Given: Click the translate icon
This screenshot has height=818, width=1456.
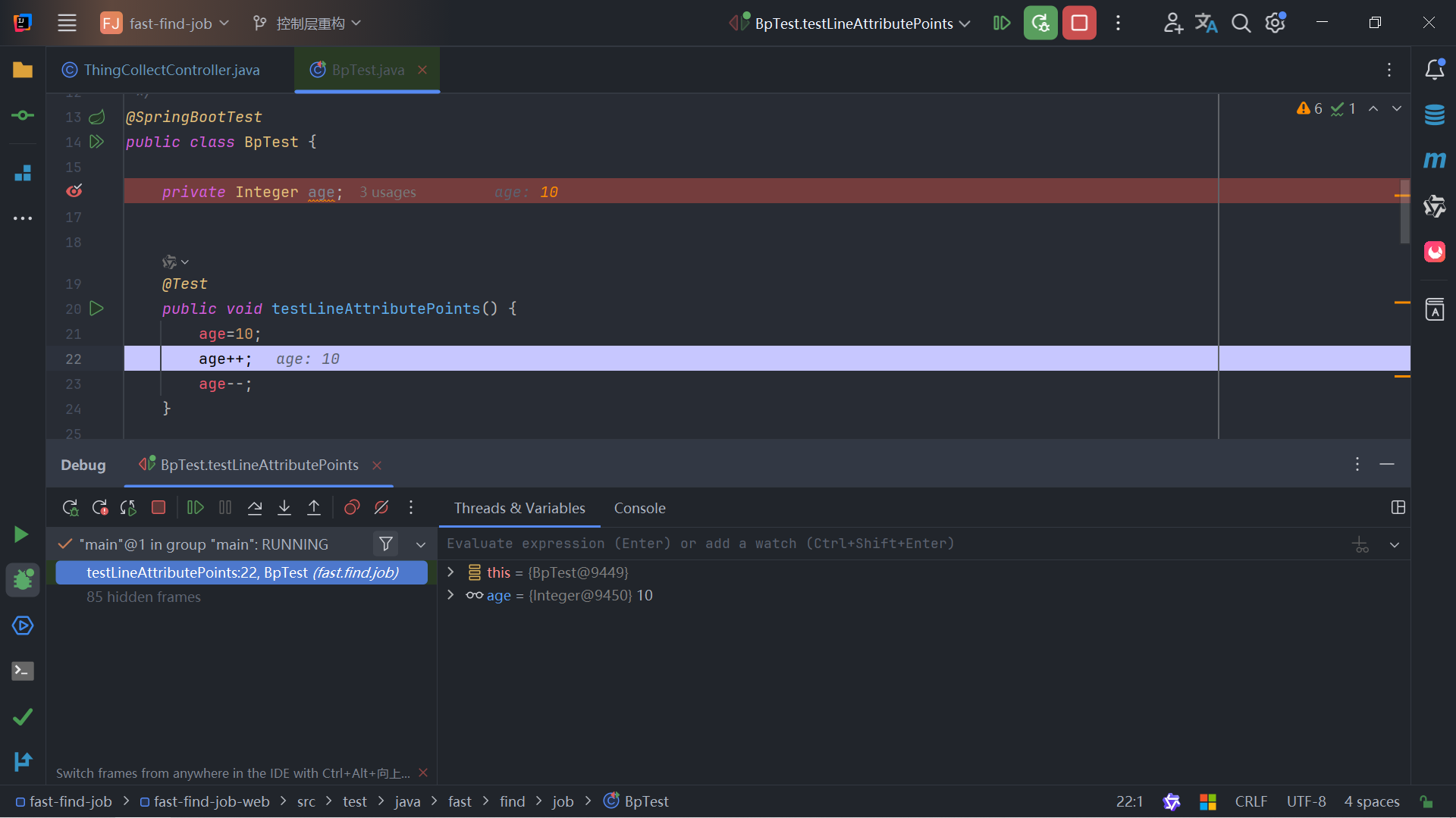Looking at the screenshot, I should pos(1207,24).
